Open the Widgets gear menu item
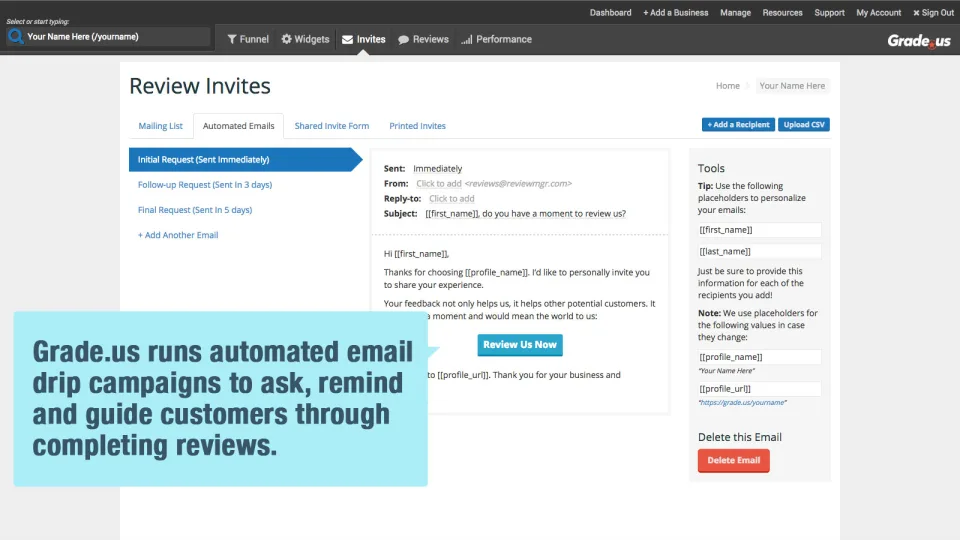The image size is (960, 540). pyautogui.click(x=305, y=39)
